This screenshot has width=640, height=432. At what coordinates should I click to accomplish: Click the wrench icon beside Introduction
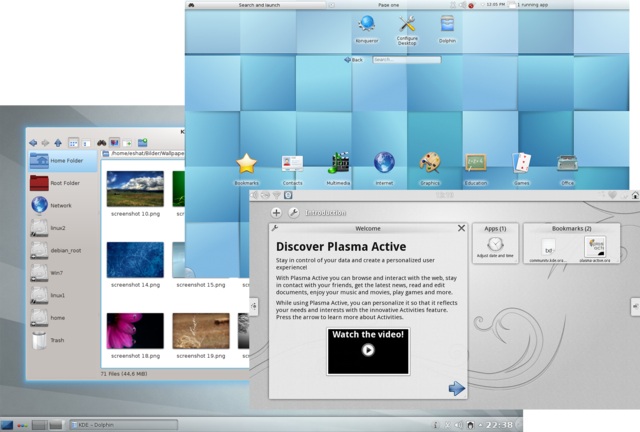click(x=293, y=212)
